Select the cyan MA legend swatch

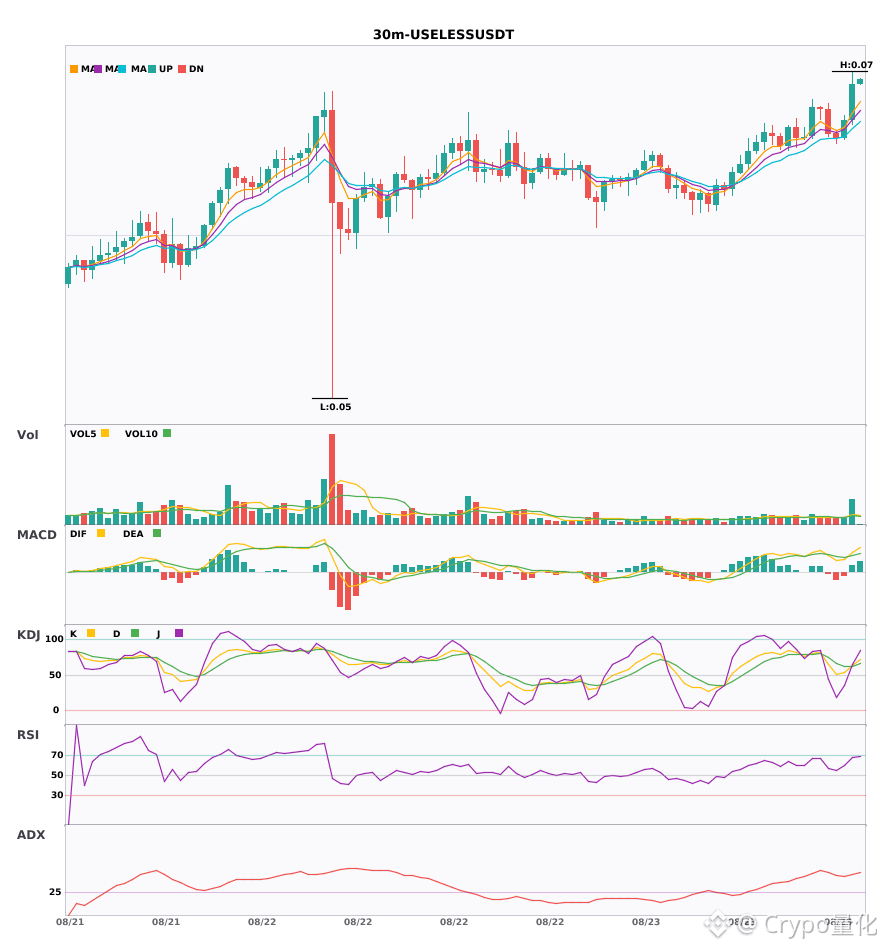[122, 69]
